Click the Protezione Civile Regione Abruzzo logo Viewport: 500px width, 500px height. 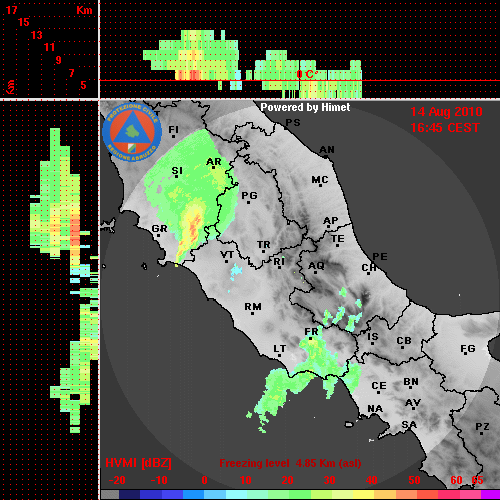[132, 133]
